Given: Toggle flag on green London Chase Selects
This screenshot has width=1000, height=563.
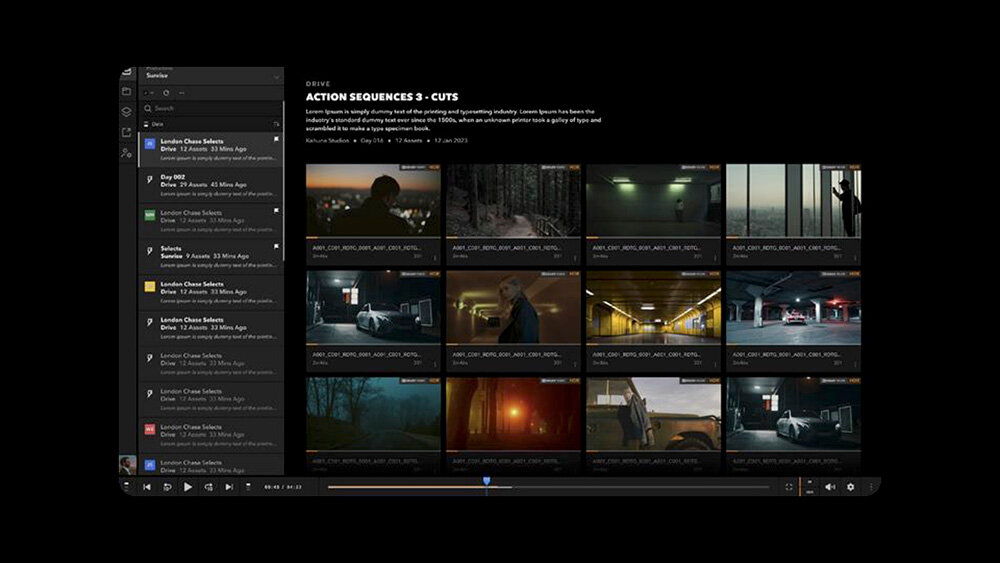Looking at the screenshot, I should tap(275, 212).
